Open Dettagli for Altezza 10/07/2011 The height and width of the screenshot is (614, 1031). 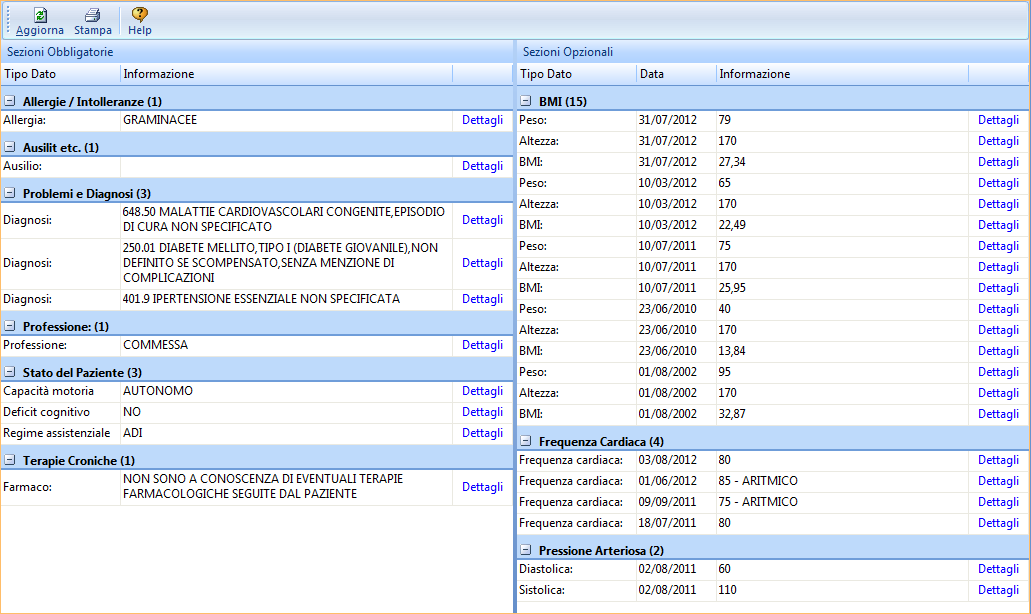(998, 267)
